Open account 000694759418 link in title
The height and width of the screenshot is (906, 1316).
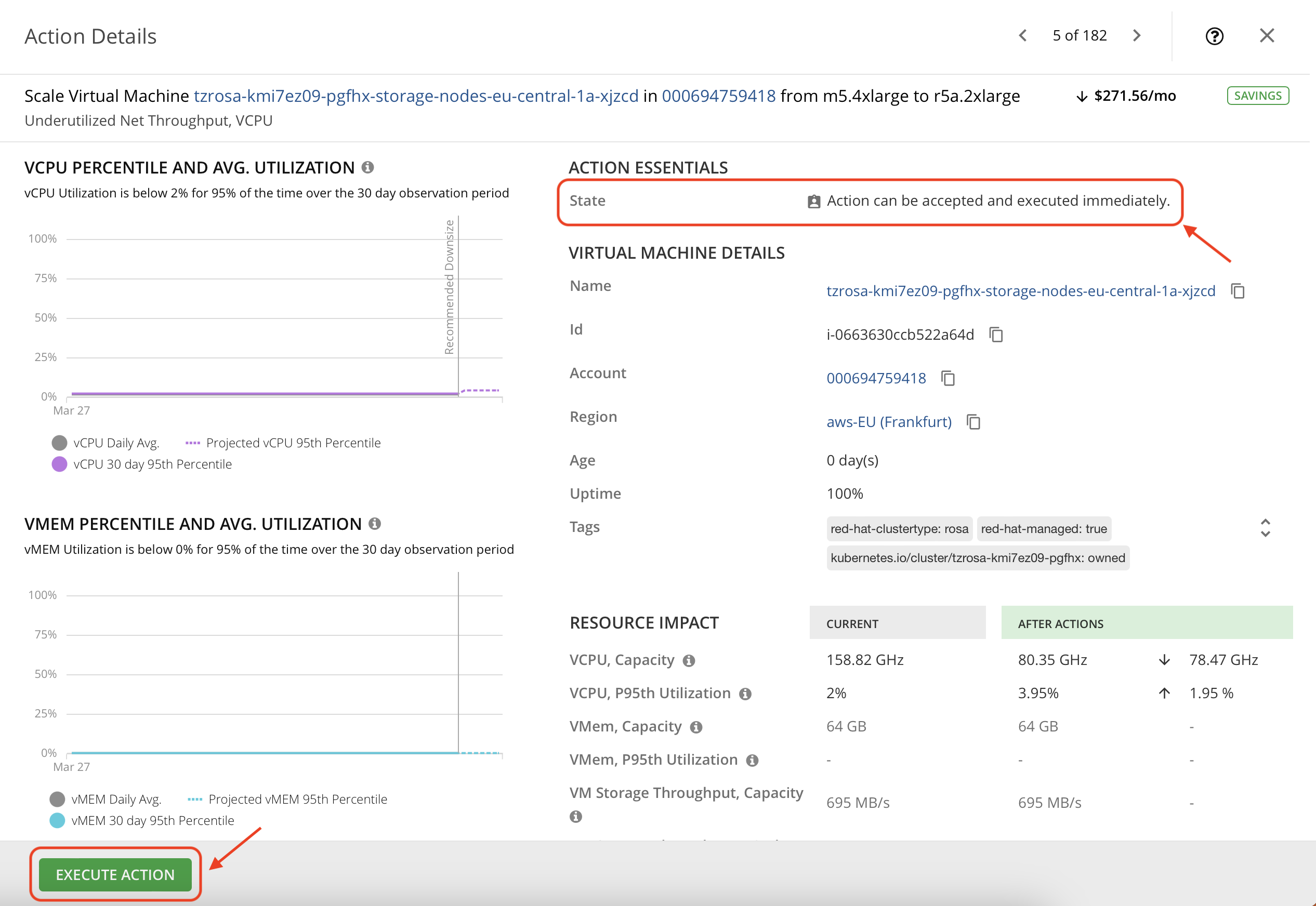718,96
